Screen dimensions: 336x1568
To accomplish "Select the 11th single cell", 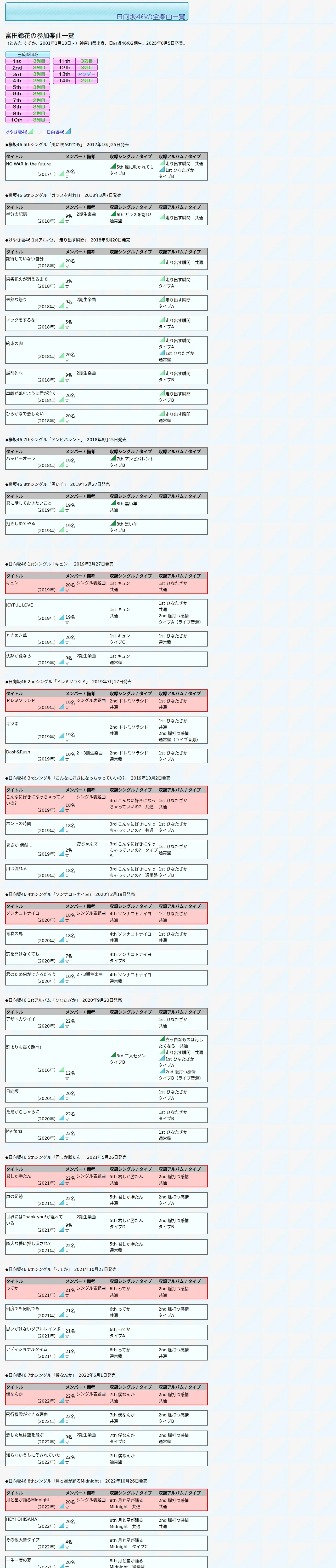I will click(x=65, y=61).
